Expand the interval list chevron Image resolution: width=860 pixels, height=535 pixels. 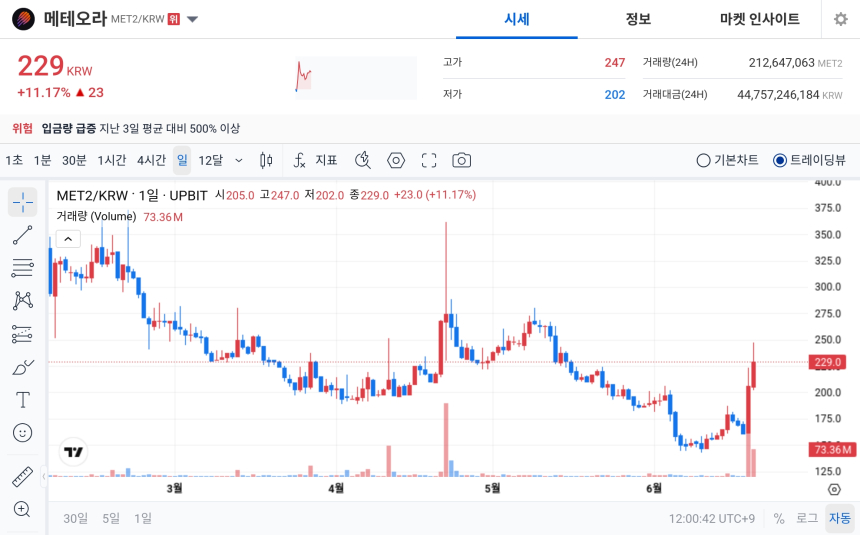point(239,160)
